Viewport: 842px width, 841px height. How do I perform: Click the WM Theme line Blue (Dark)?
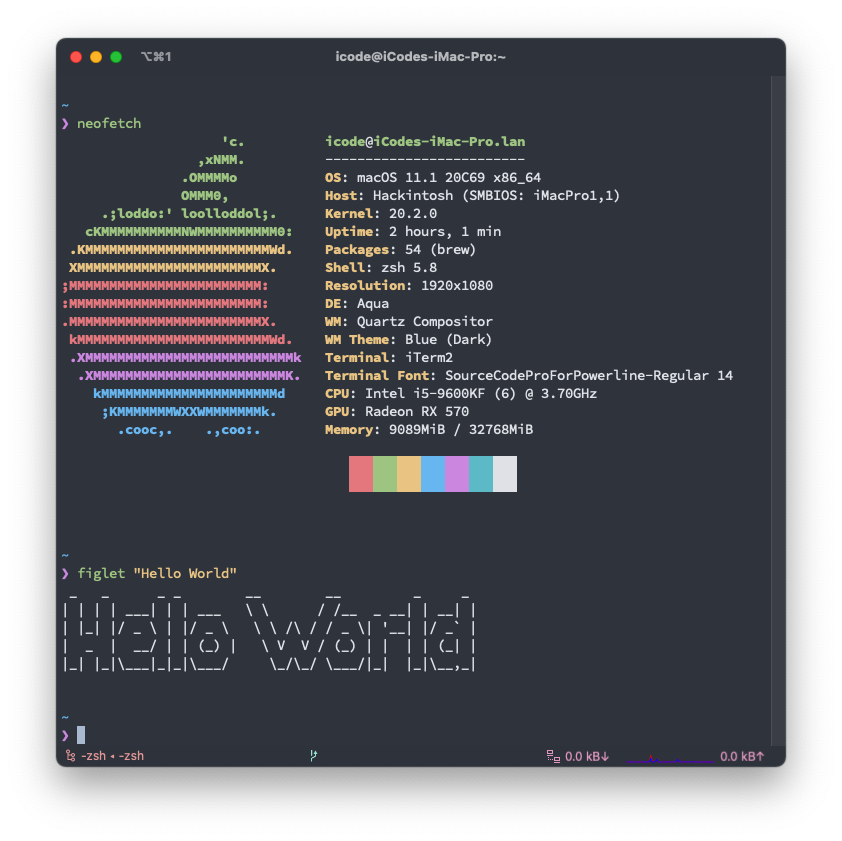[409, 339]
